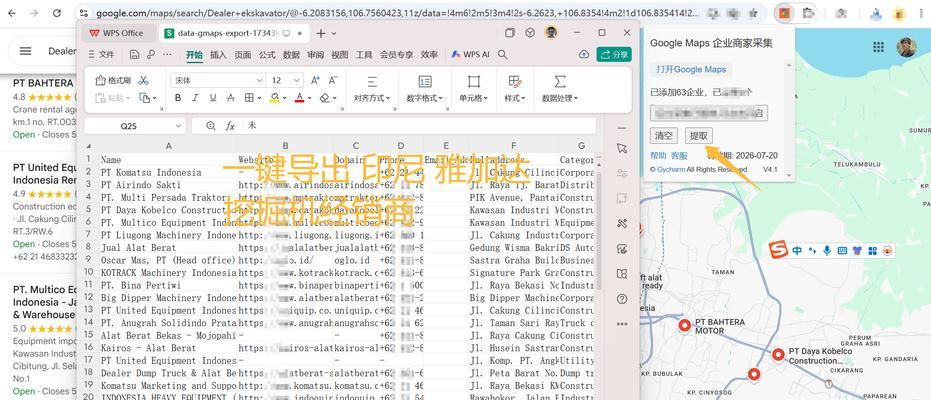This screenshot has height=400, width=931.
Task: Select the data-gmaps-export document tab
Action: [233, 33]
